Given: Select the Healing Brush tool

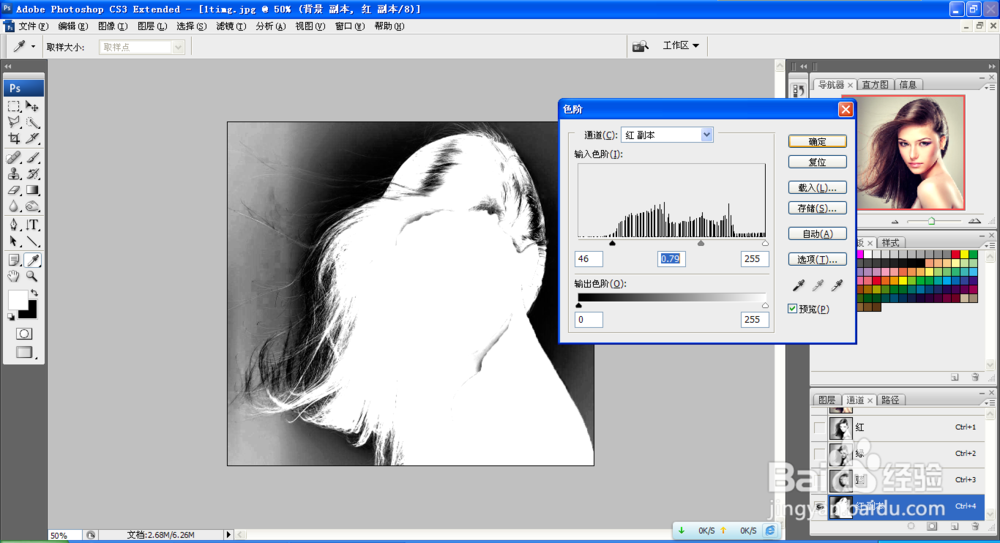Looking at the screenshot, I should tap(14, 158).
